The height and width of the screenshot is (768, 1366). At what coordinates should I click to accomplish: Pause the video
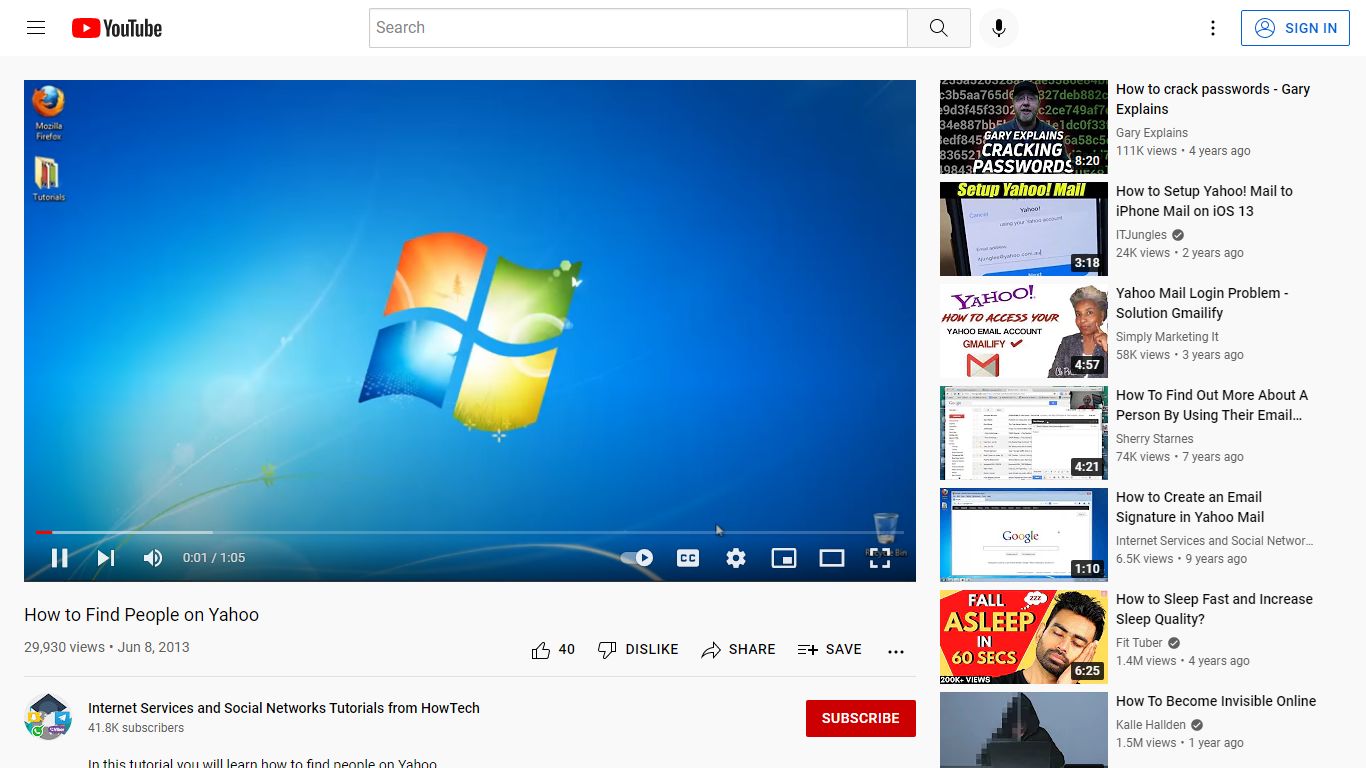[60, 558]
